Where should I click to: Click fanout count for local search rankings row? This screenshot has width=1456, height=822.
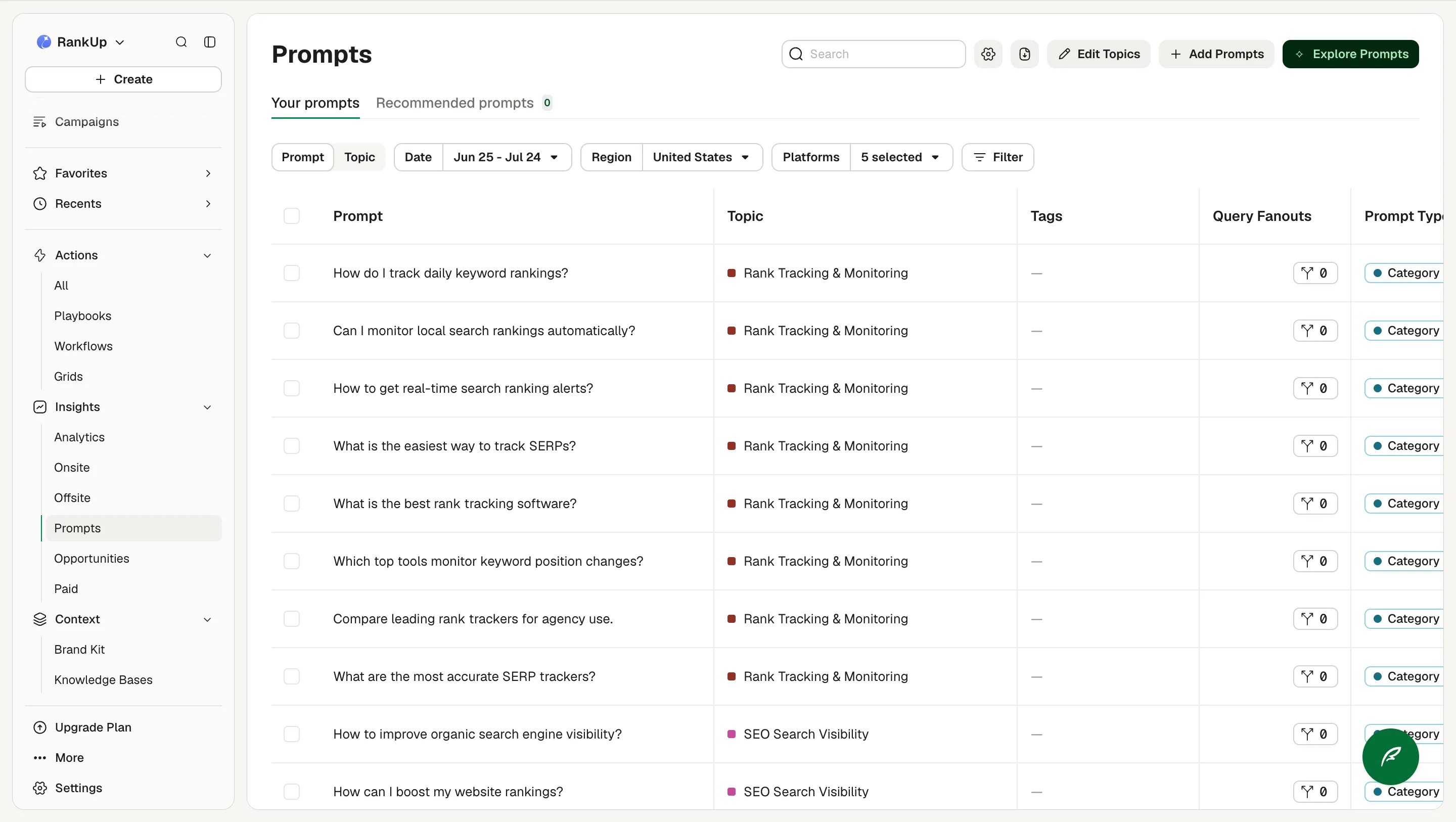pyautogui.click(x=1315, y=331)
